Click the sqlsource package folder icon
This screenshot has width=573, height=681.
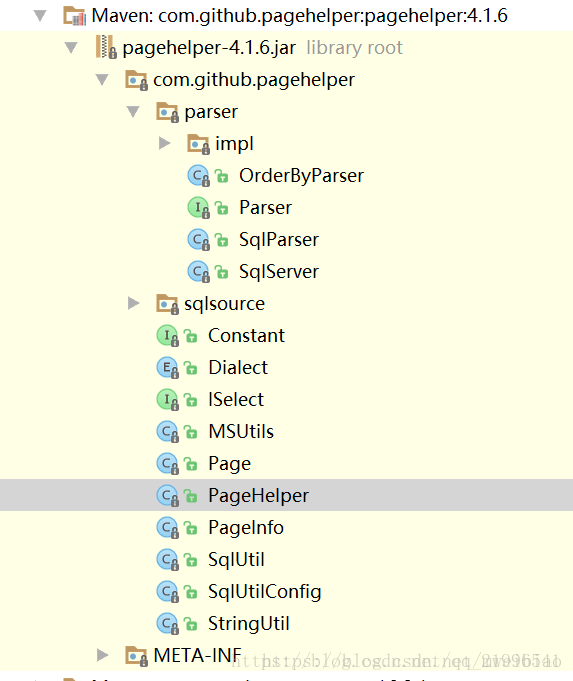tap(167, 304)
